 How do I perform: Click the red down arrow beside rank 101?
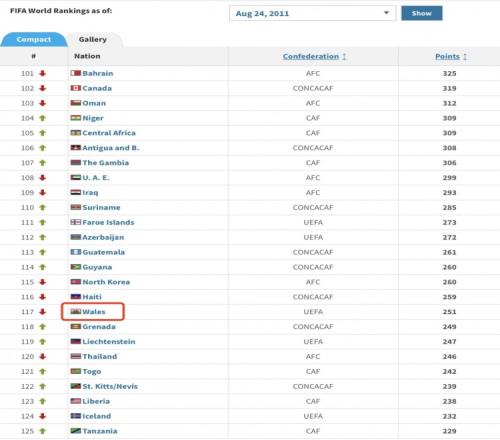click(x=42, y=73)
